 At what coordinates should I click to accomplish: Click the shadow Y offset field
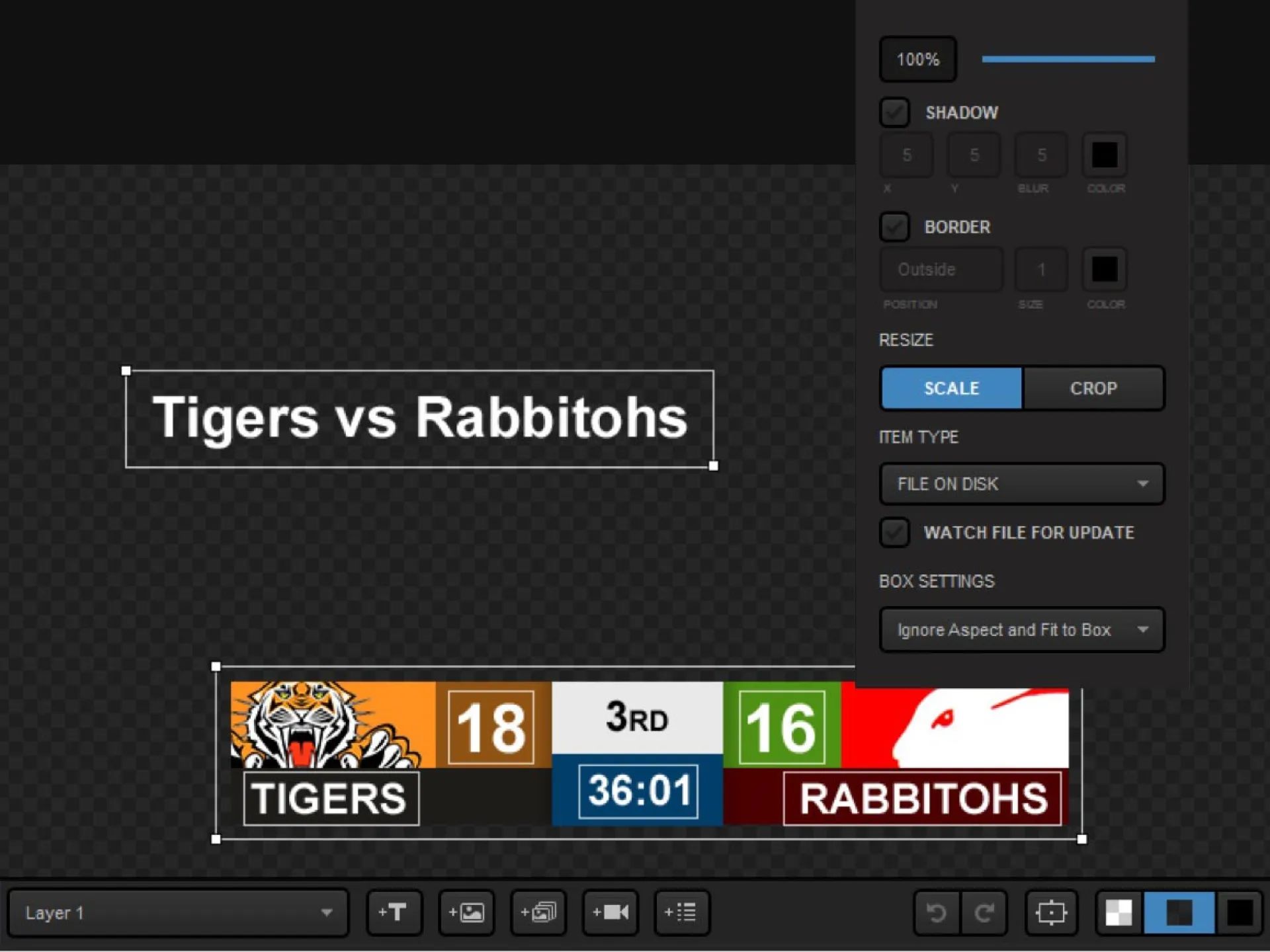(974, 155)
